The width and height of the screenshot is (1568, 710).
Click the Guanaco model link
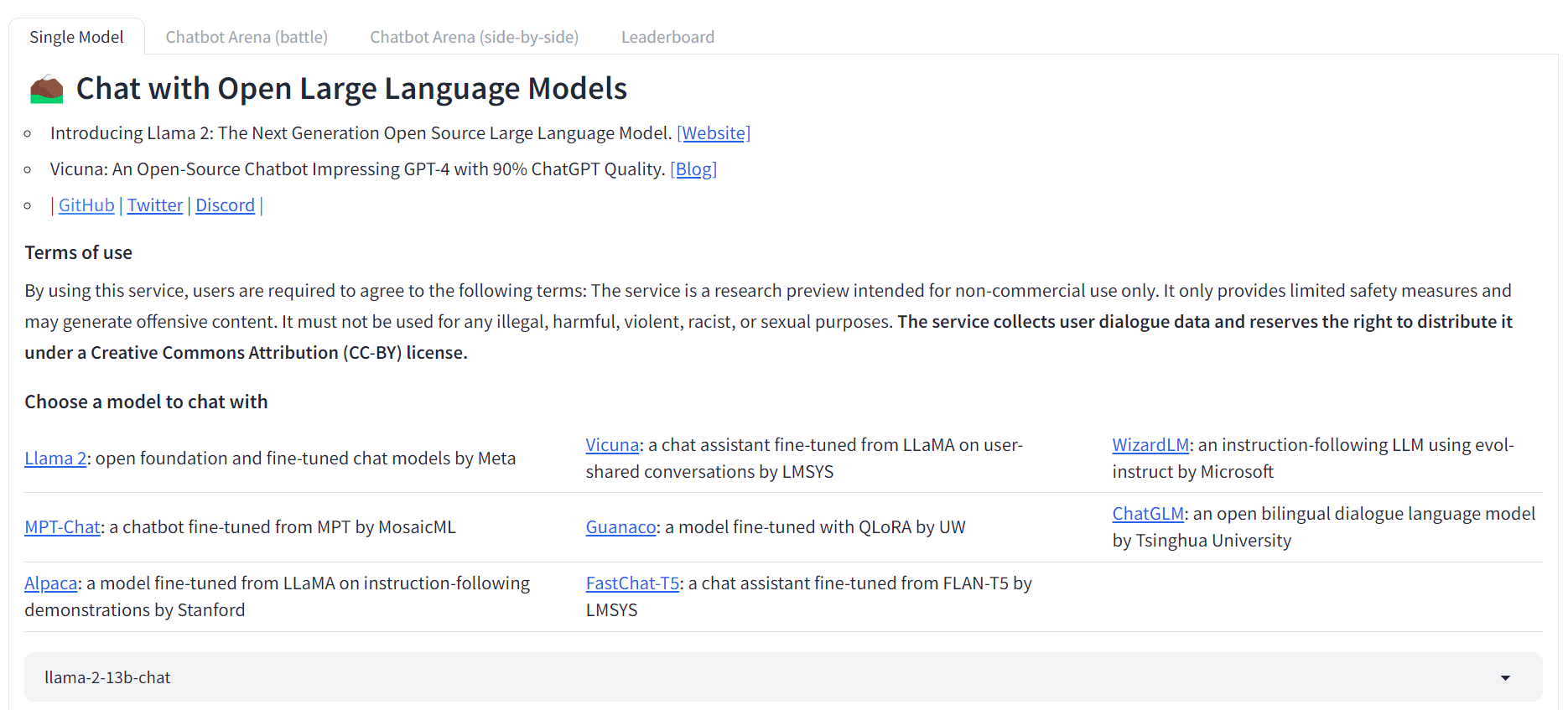pyautogui.click(x=620, y=527)
